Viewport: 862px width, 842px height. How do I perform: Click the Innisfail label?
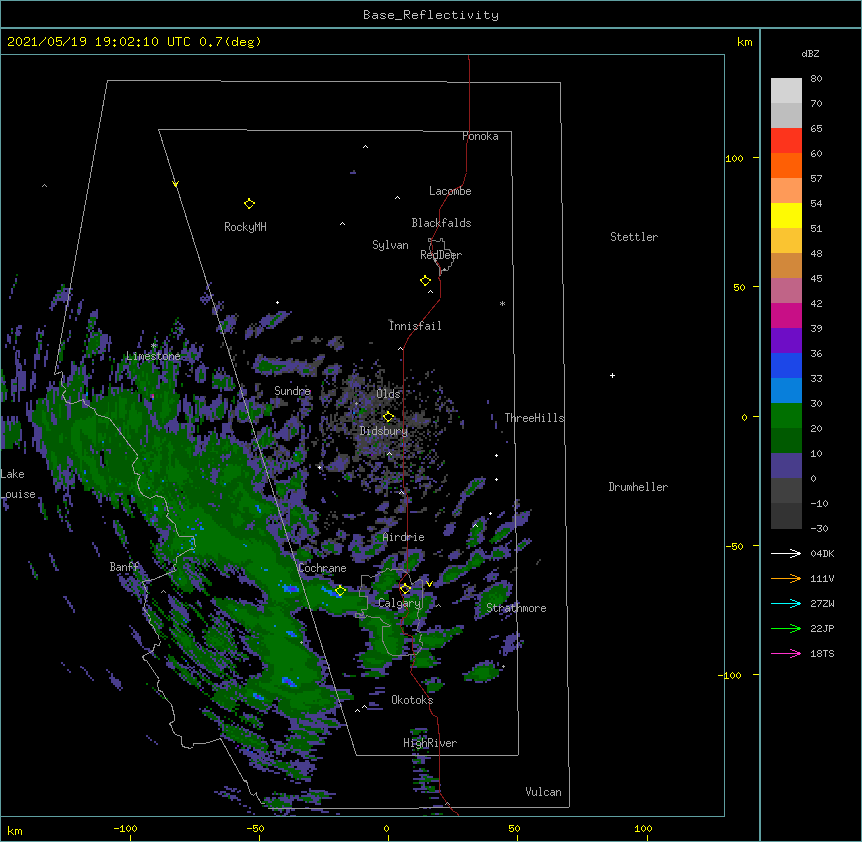tap(415, 326)
